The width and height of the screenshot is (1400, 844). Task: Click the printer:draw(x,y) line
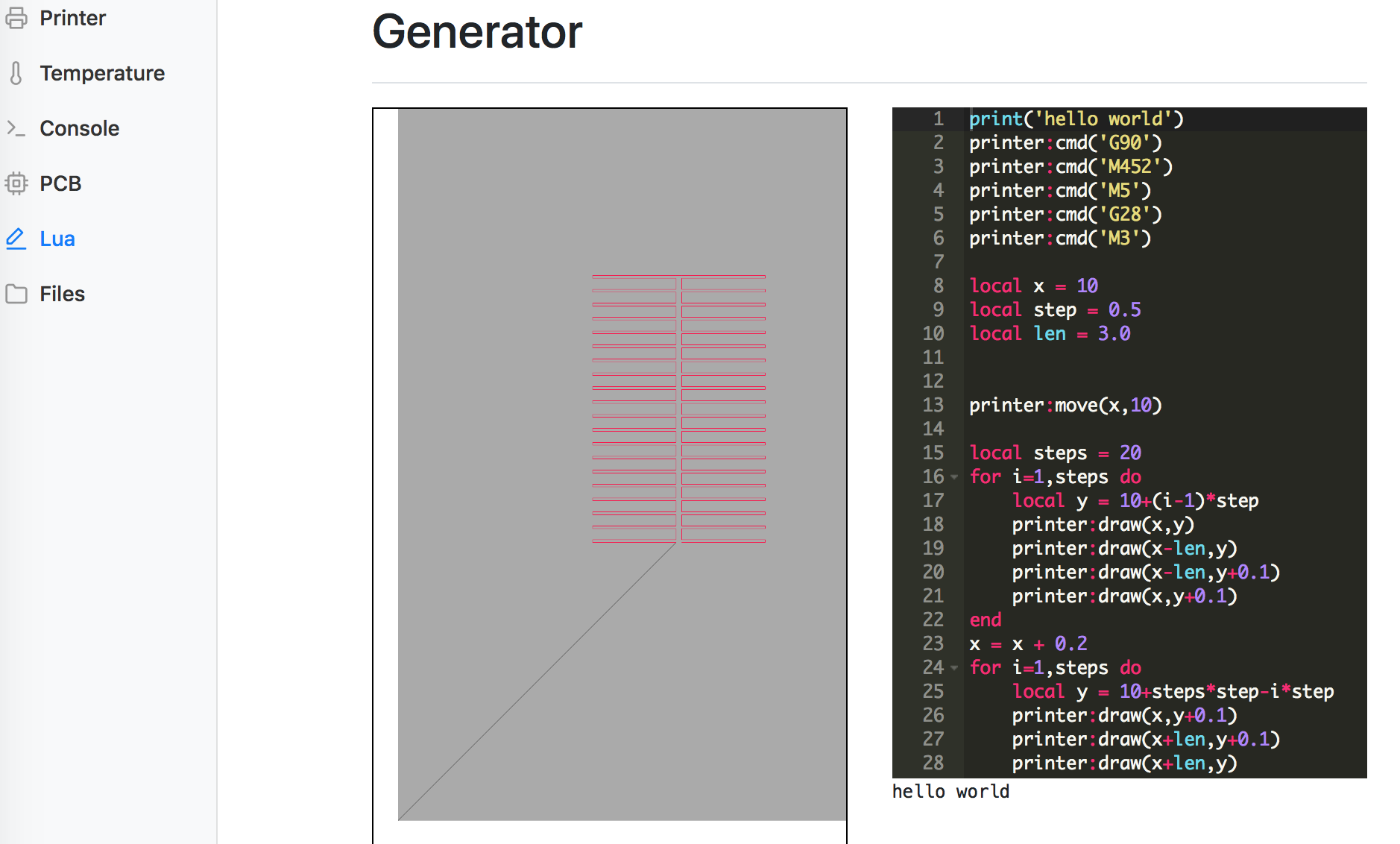pos(1103,525)
